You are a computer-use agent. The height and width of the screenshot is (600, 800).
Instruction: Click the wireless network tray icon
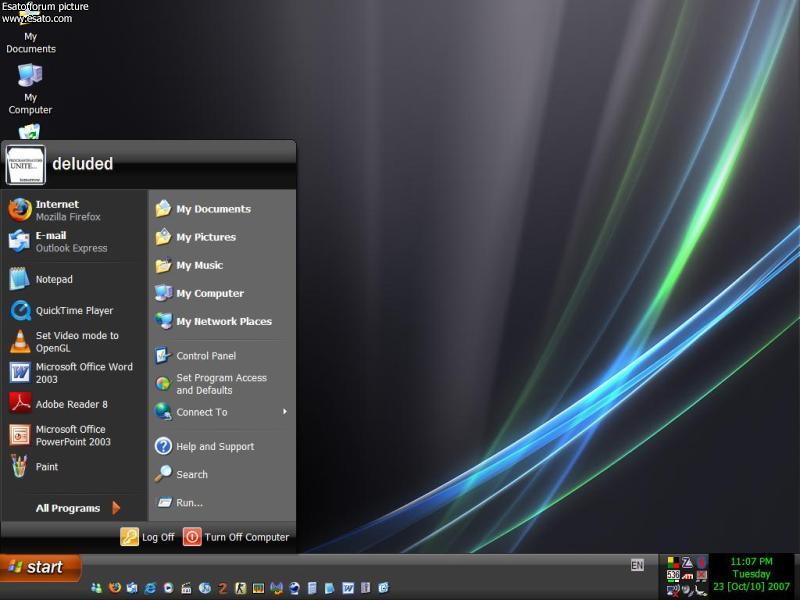pyautogui.click(x=673, y=590)
